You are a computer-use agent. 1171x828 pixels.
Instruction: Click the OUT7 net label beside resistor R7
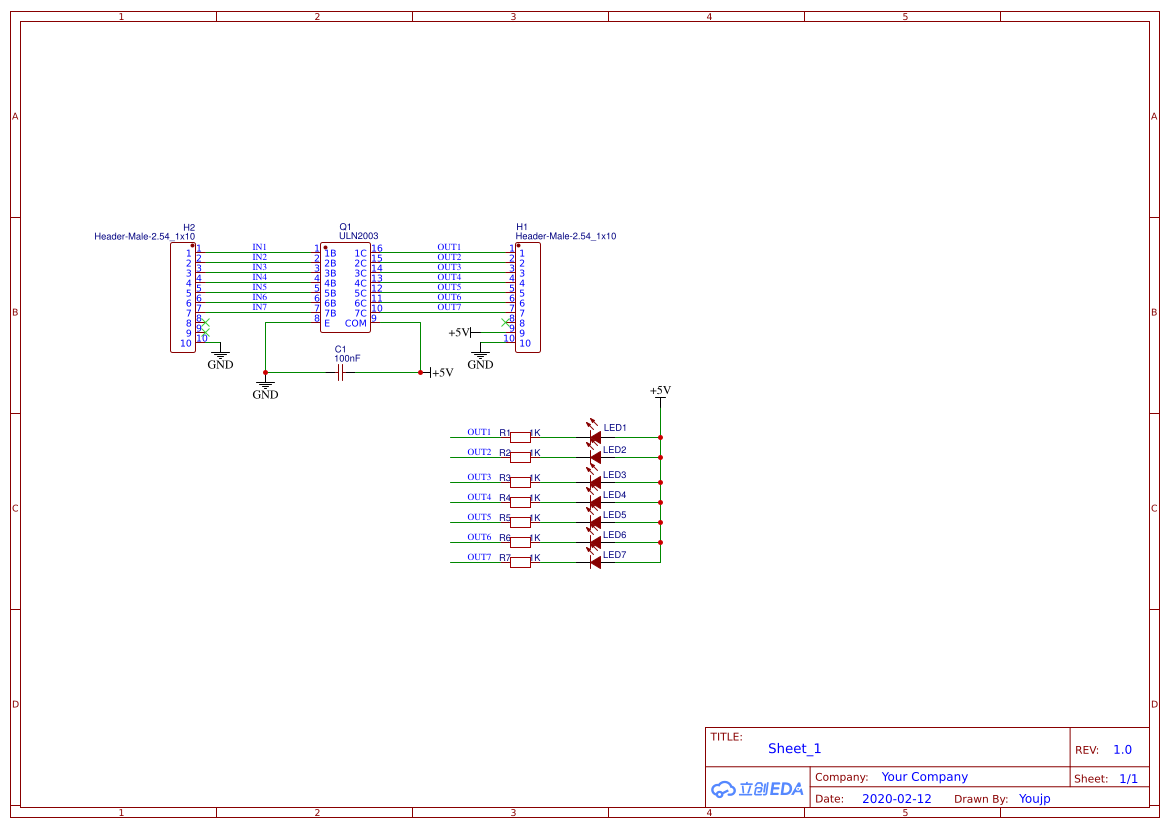click(x=479, y=557)
